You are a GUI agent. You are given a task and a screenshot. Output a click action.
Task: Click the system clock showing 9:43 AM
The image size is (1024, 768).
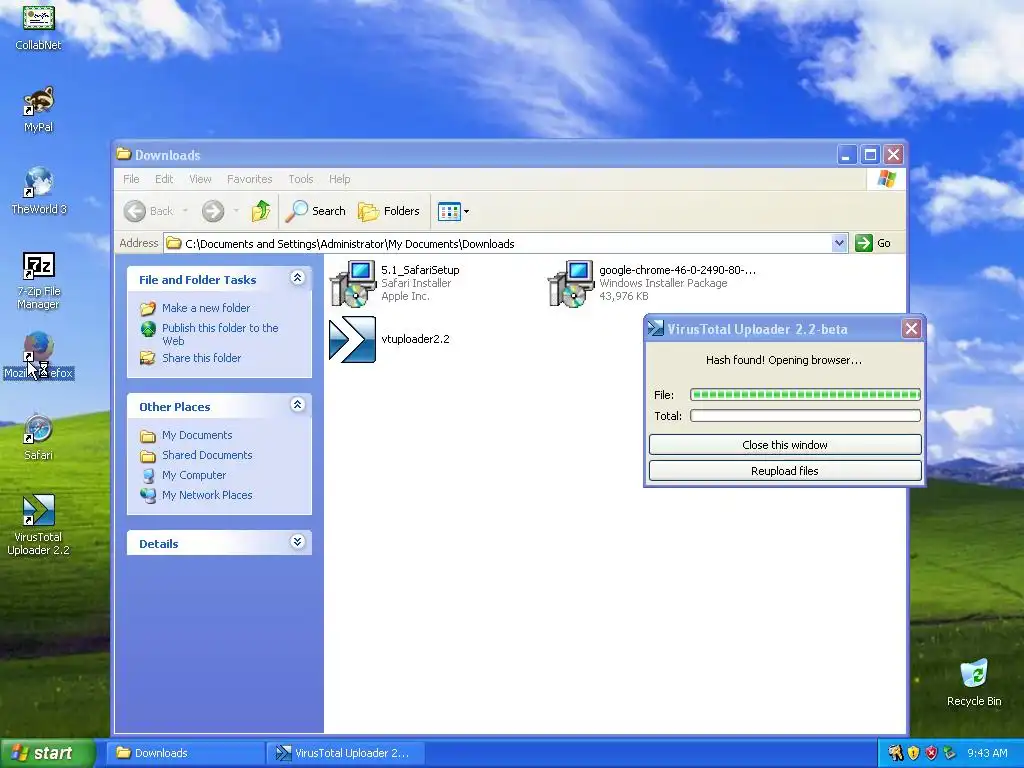click(987, 753)
